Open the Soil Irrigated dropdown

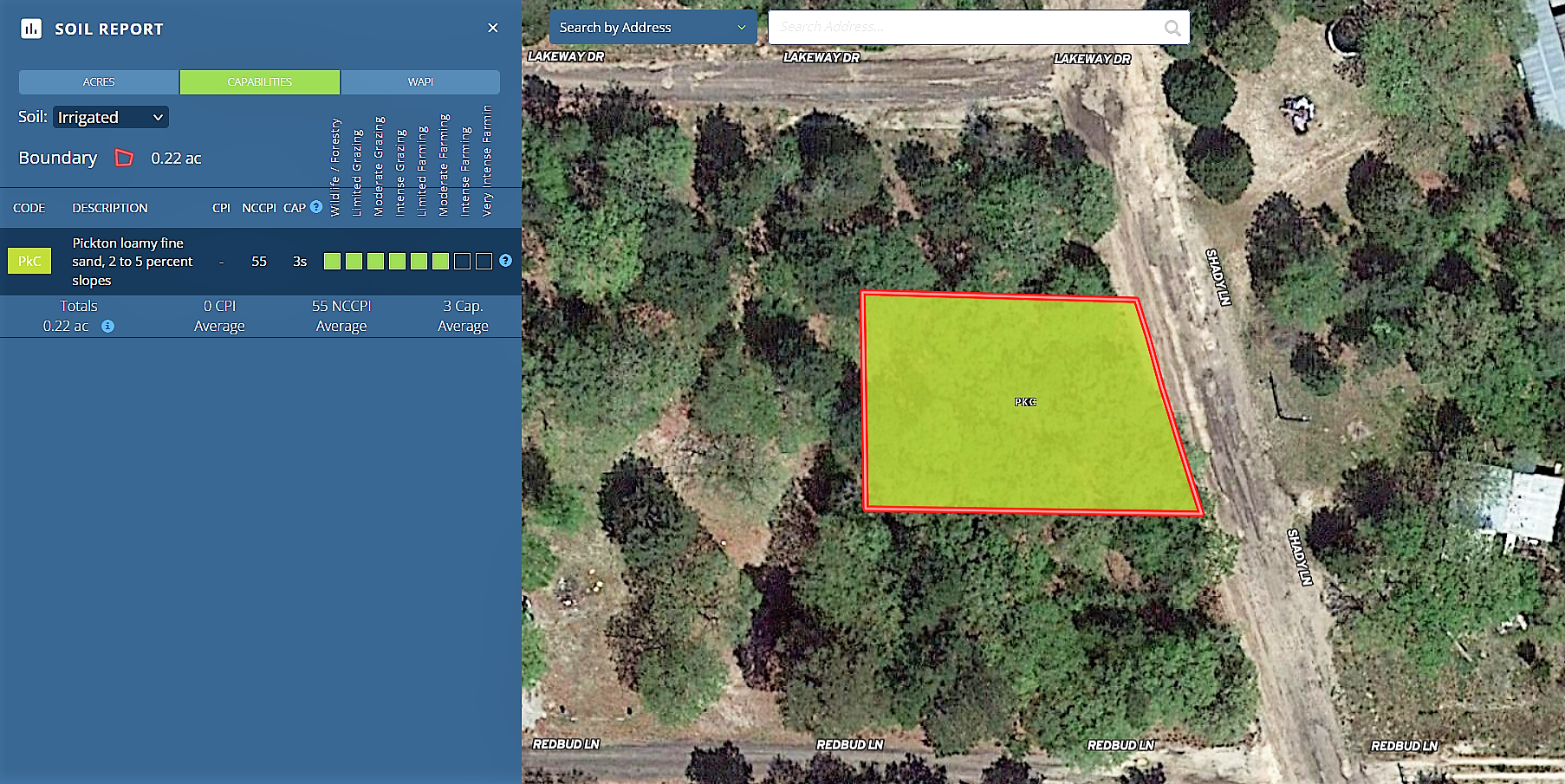[x=111, y=117]
